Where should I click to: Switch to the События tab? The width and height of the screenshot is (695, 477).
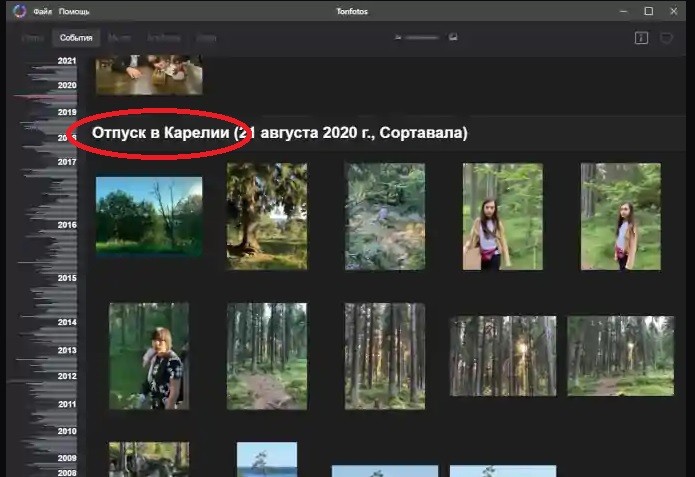76,38
